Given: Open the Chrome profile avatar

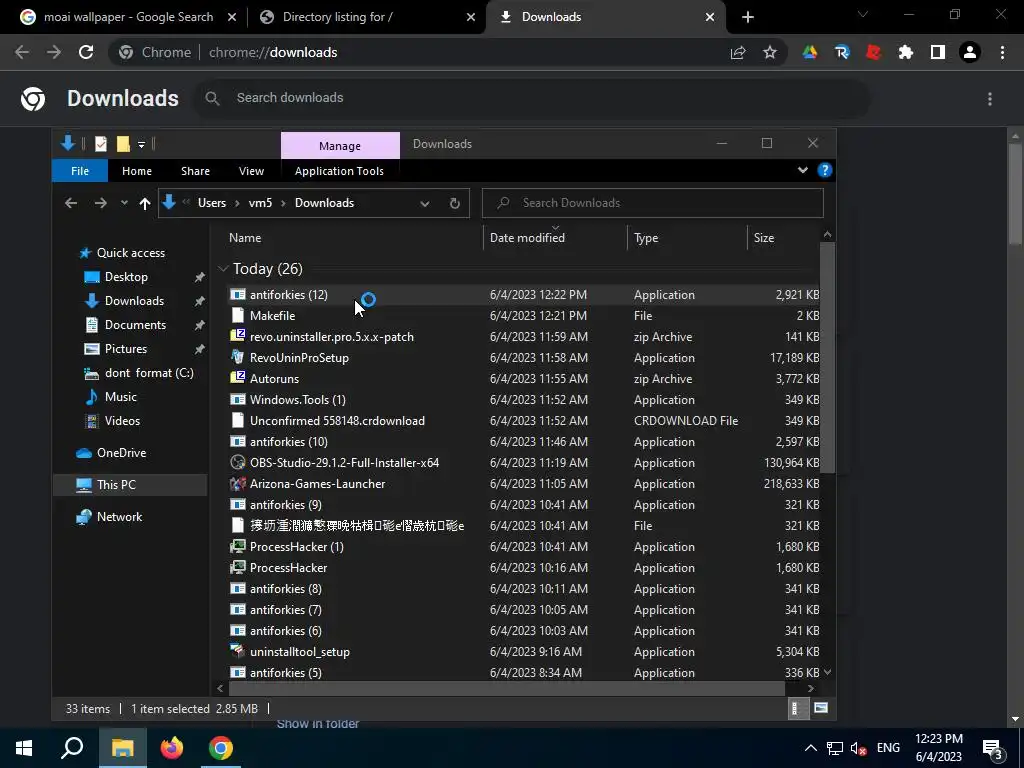Looking at the screenshot, I should click(970, 52).
